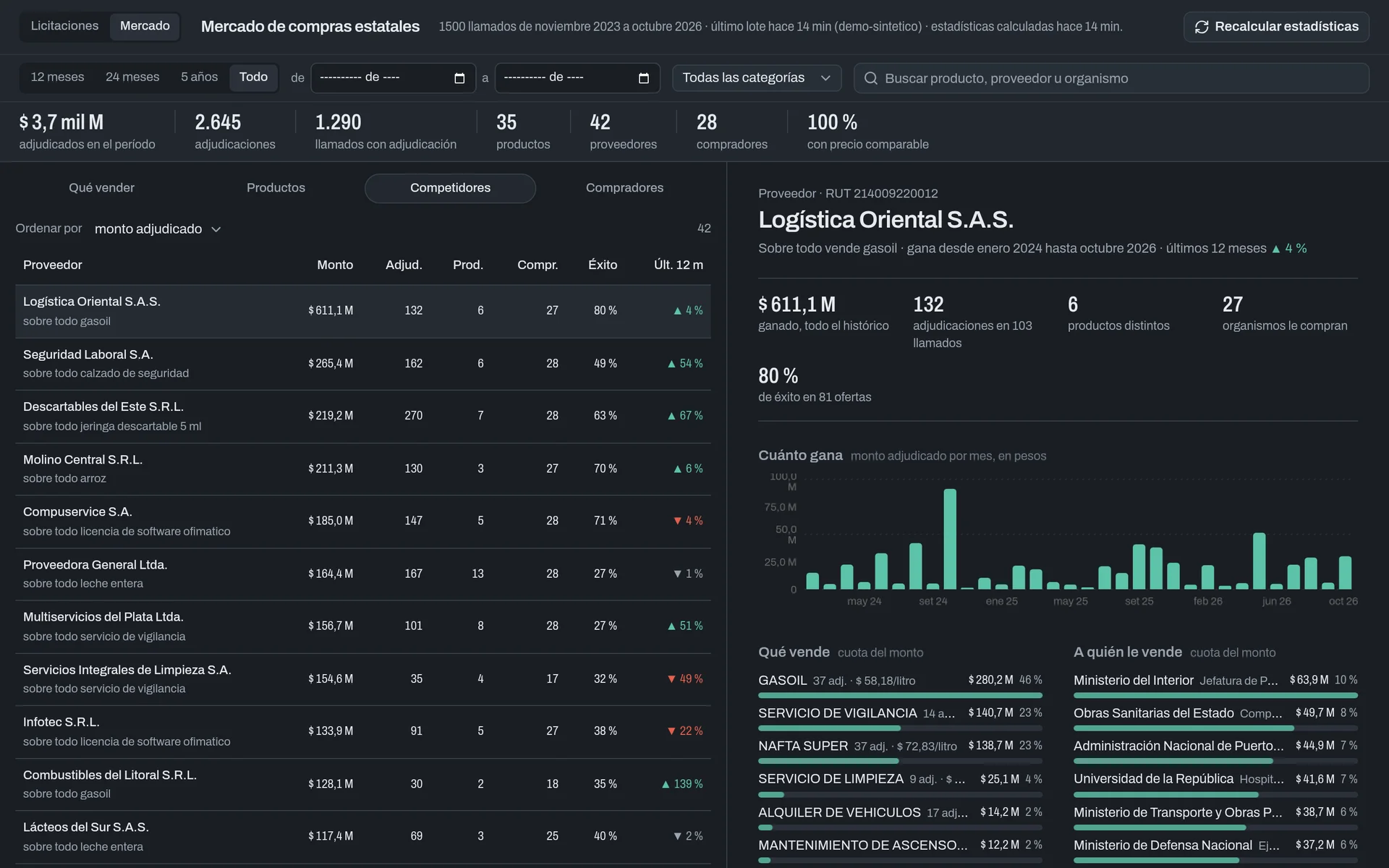Select the Lácteos del Sur S.A.S. row
The height and width of the screenshot is (868, 1389).
pos(363,837)
